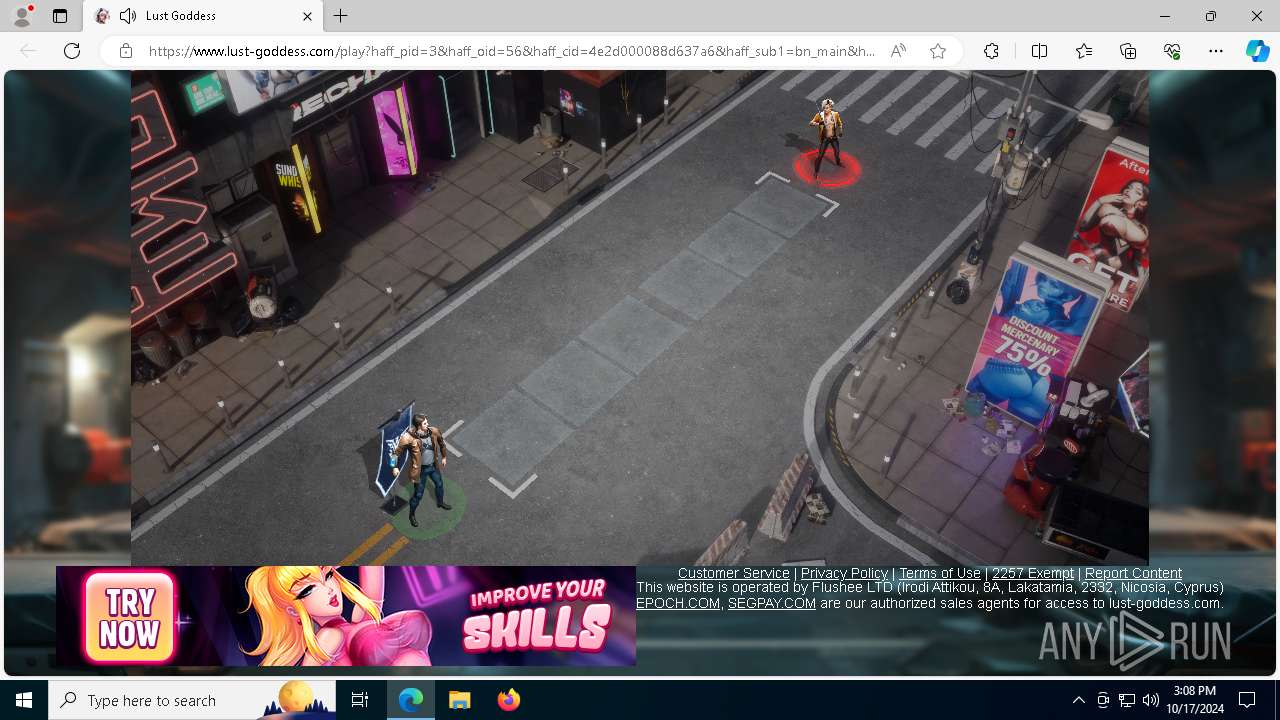Open the Report Content link

[1133, 573]
